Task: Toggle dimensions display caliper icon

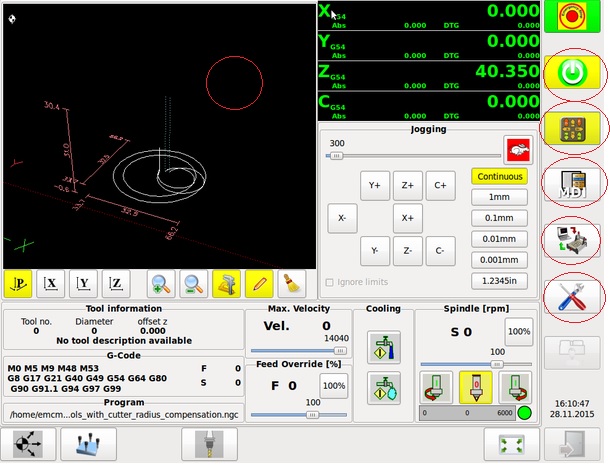Action: pyautogui.click(x=226, y=284)
